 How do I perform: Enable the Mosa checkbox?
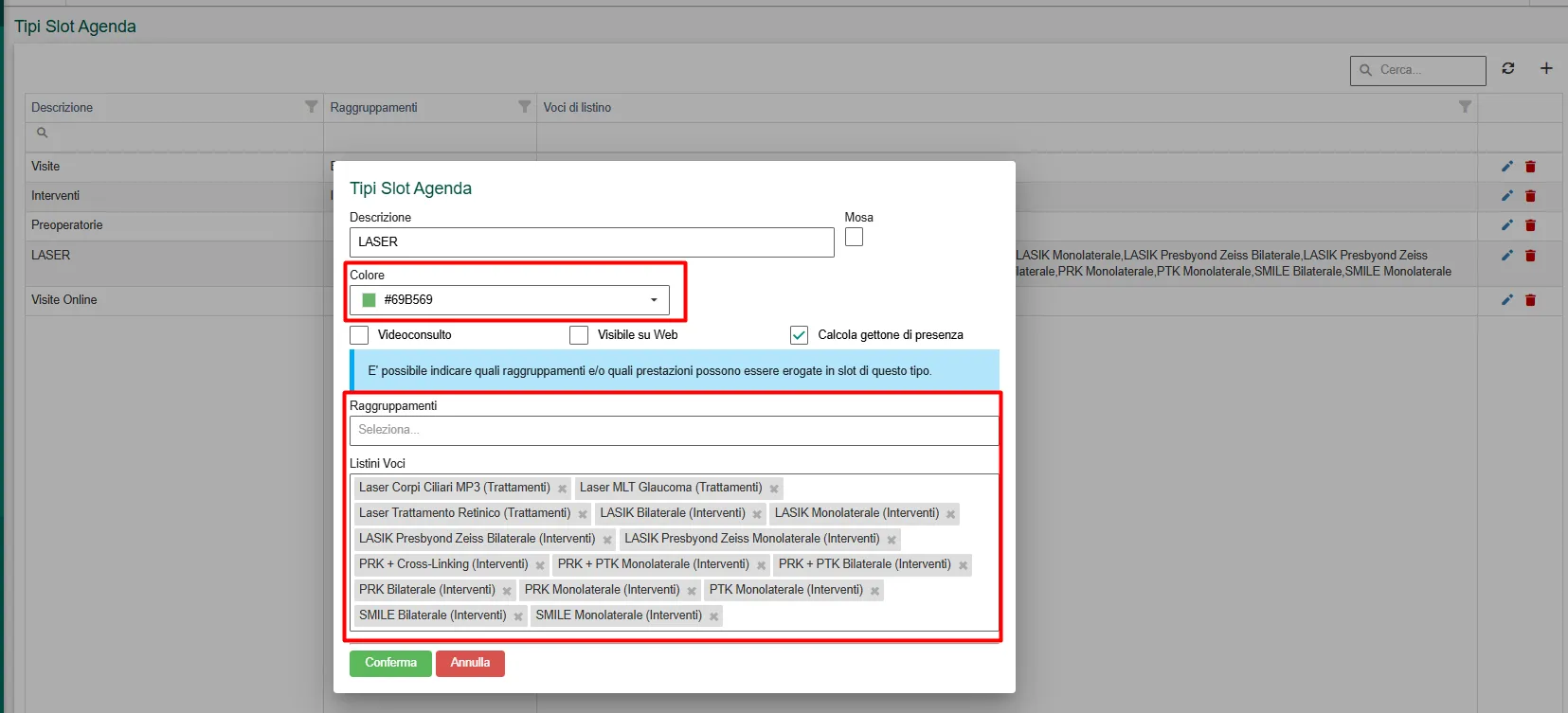[x=854, y=238]
